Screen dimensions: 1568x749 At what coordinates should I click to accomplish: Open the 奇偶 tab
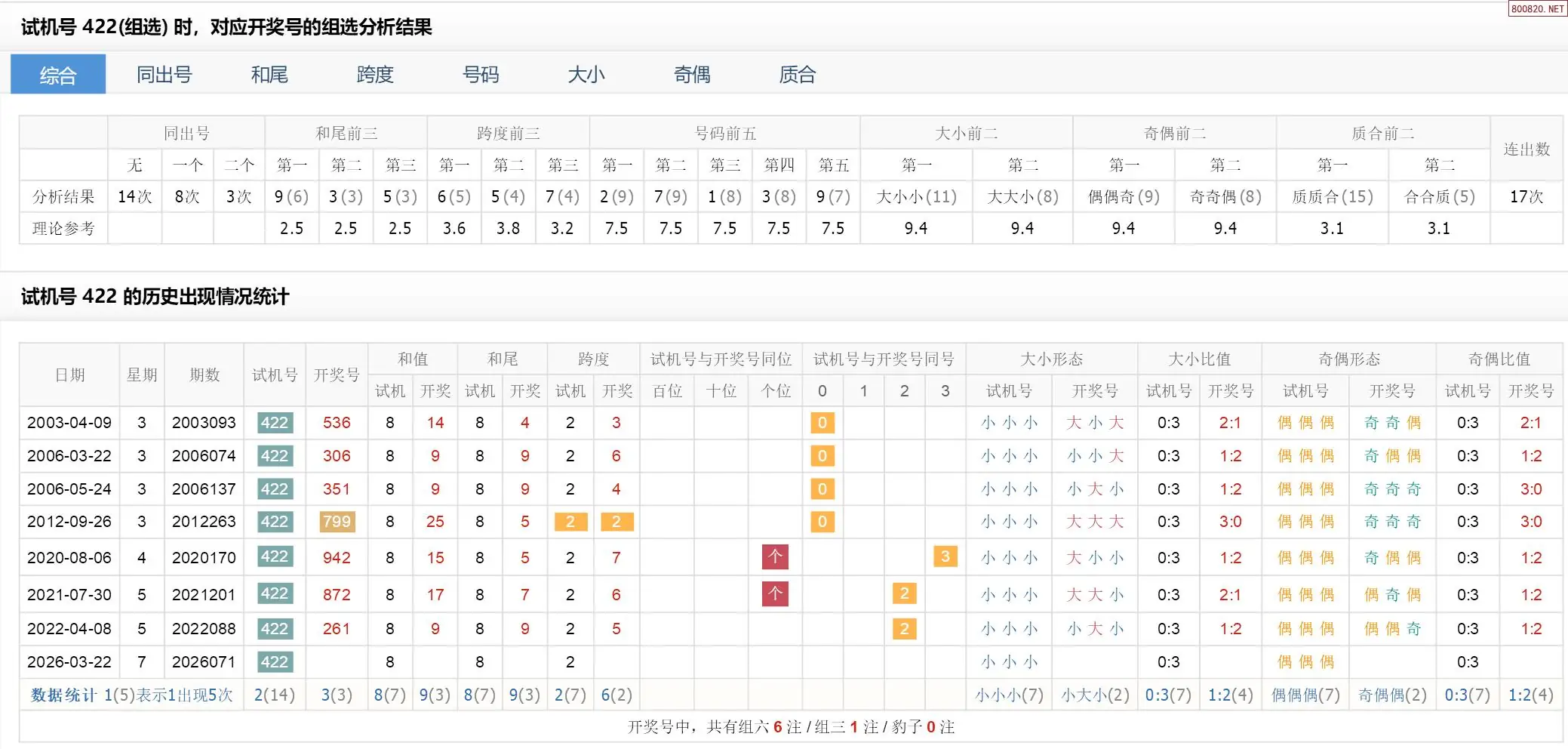tap(692, 75)
